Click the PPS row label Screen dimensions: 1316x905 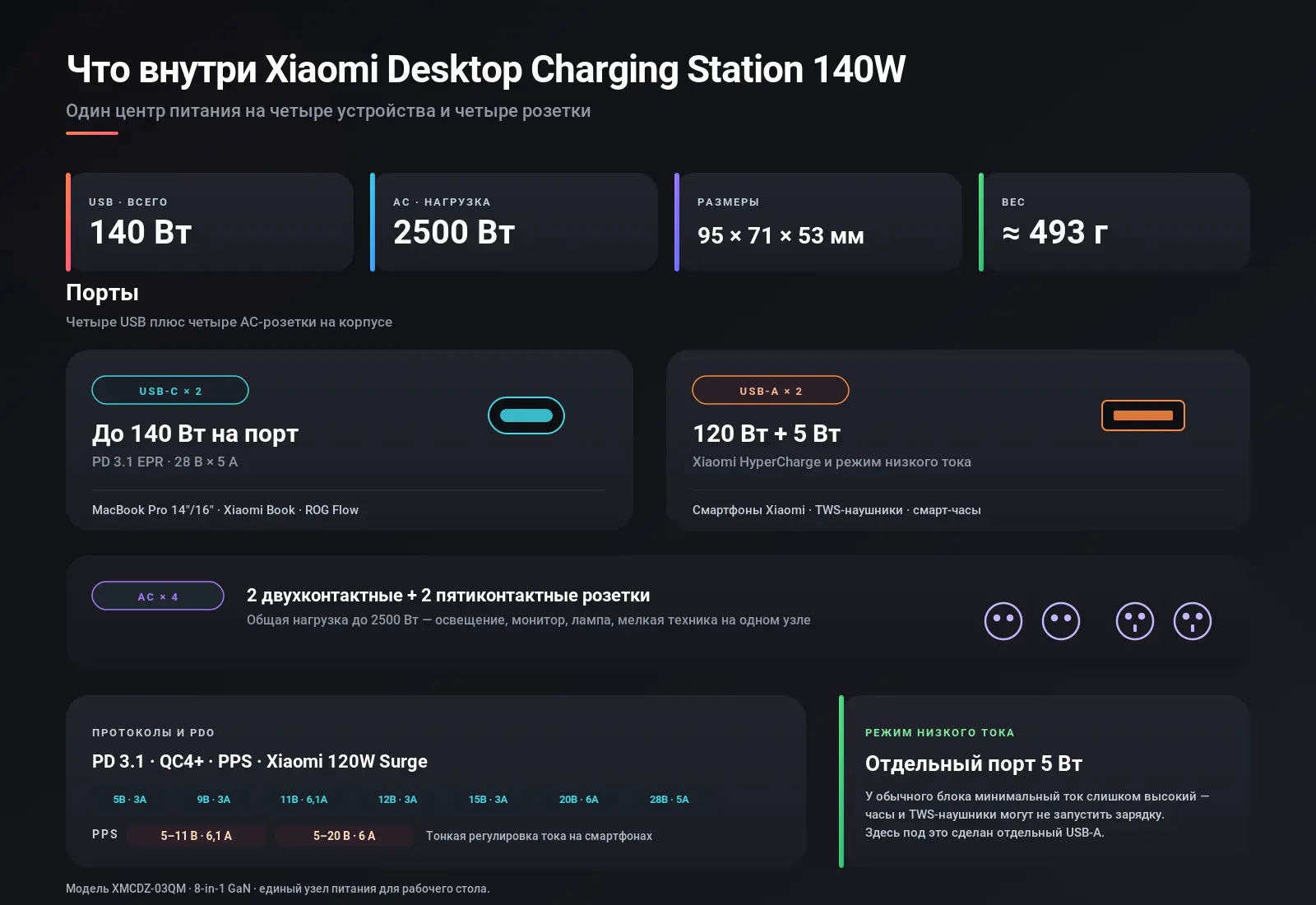coord(105,834)
